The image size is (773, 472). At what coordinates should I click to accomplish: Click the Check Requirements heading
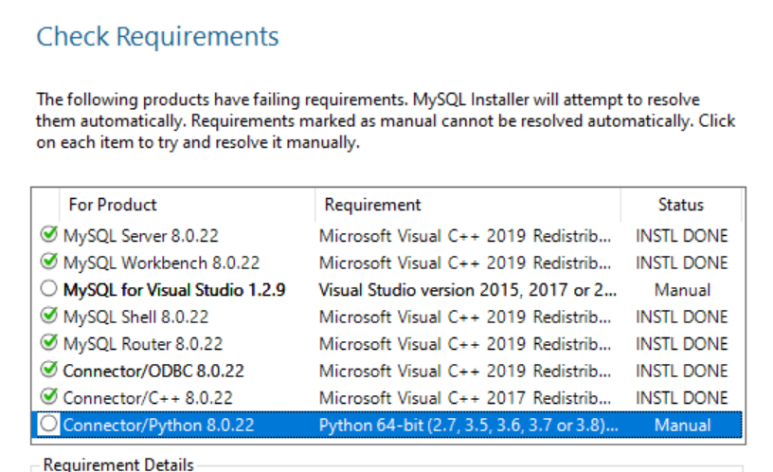coord(158,37)
